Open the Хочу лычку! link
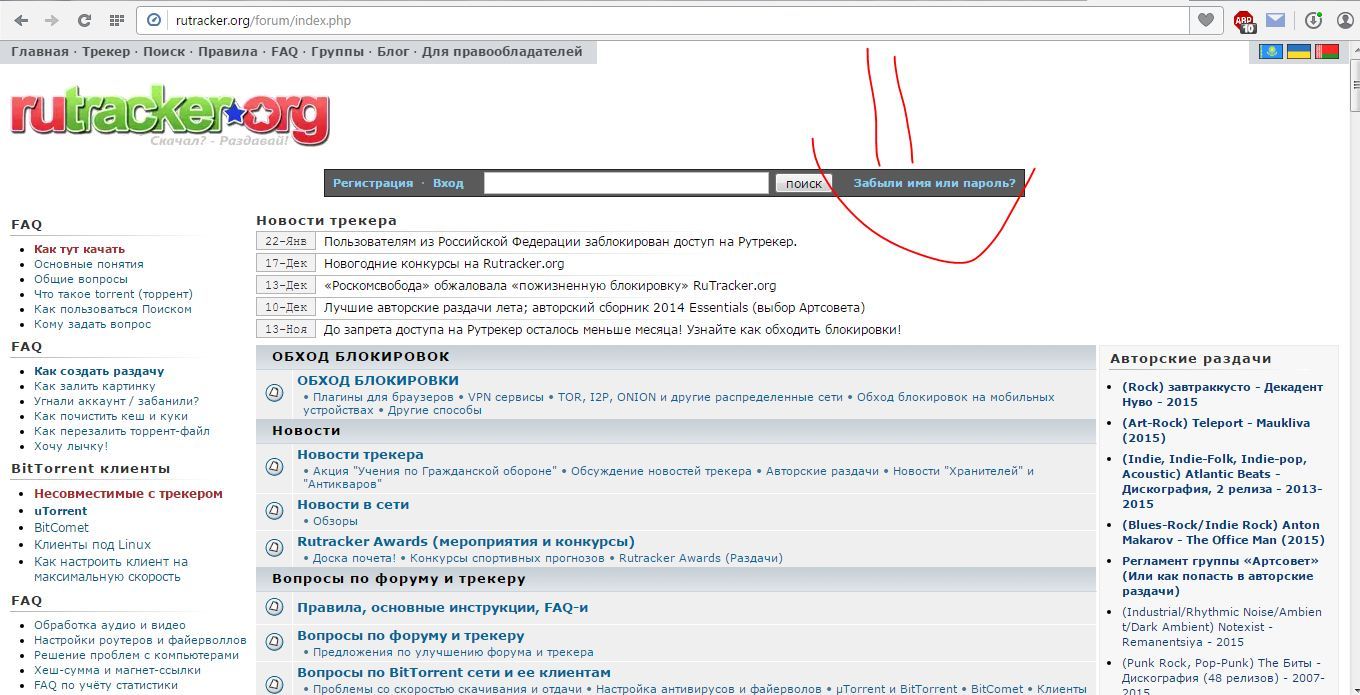 (x=71, y=446)
